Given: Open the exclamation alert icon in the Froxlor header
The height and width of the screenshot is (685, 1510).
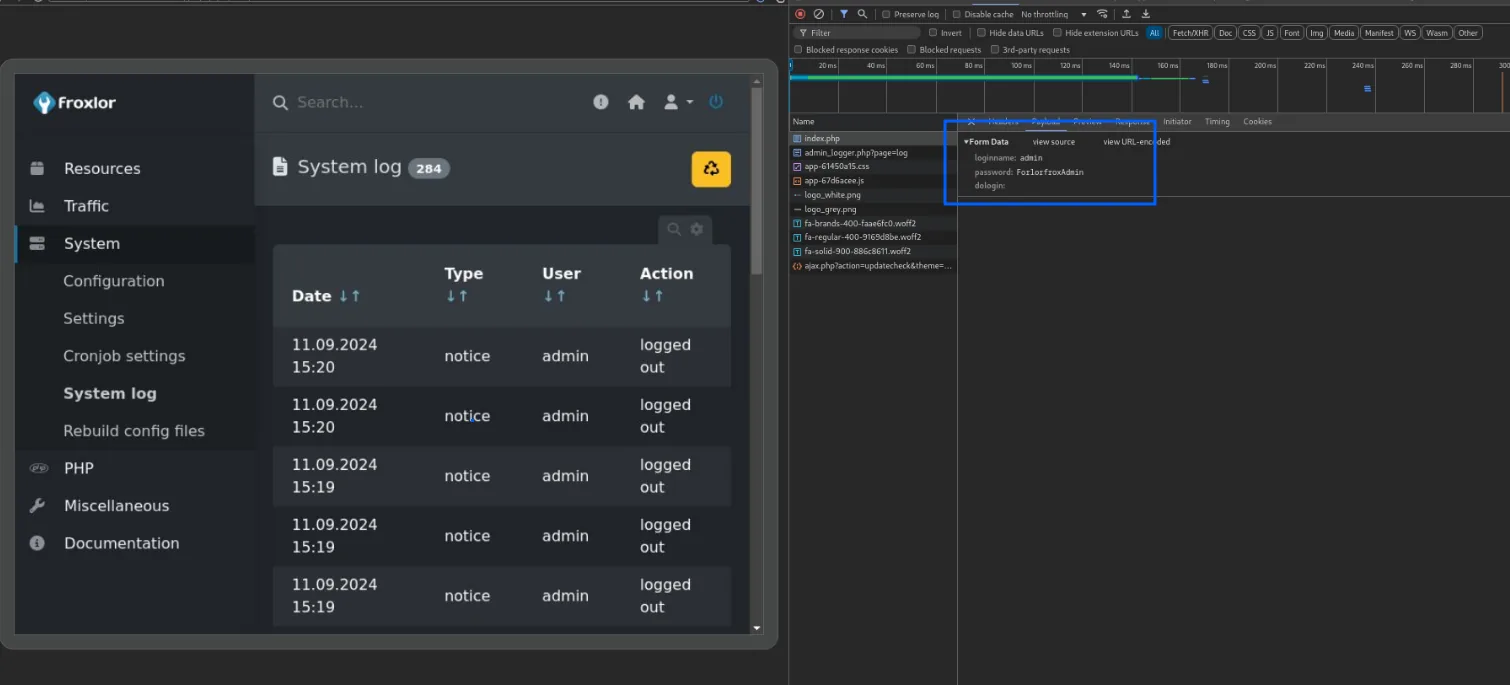Looking at the screenshot, I should coord(600,102).
